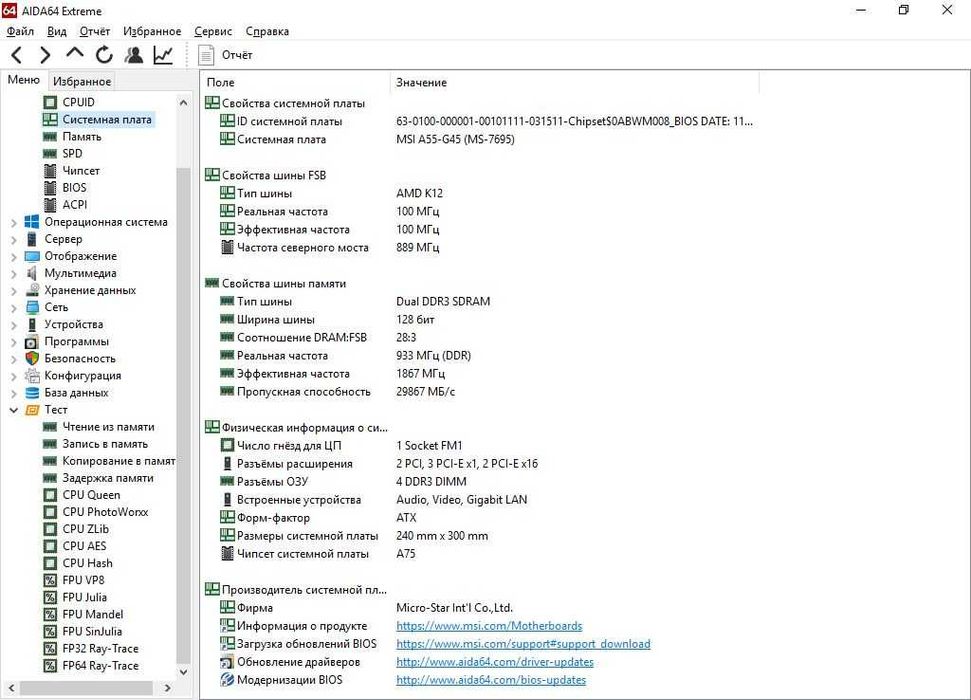This screenshot has height=700, width=971.
Task: Open the Вид menu
Action: tap(56, 32)
